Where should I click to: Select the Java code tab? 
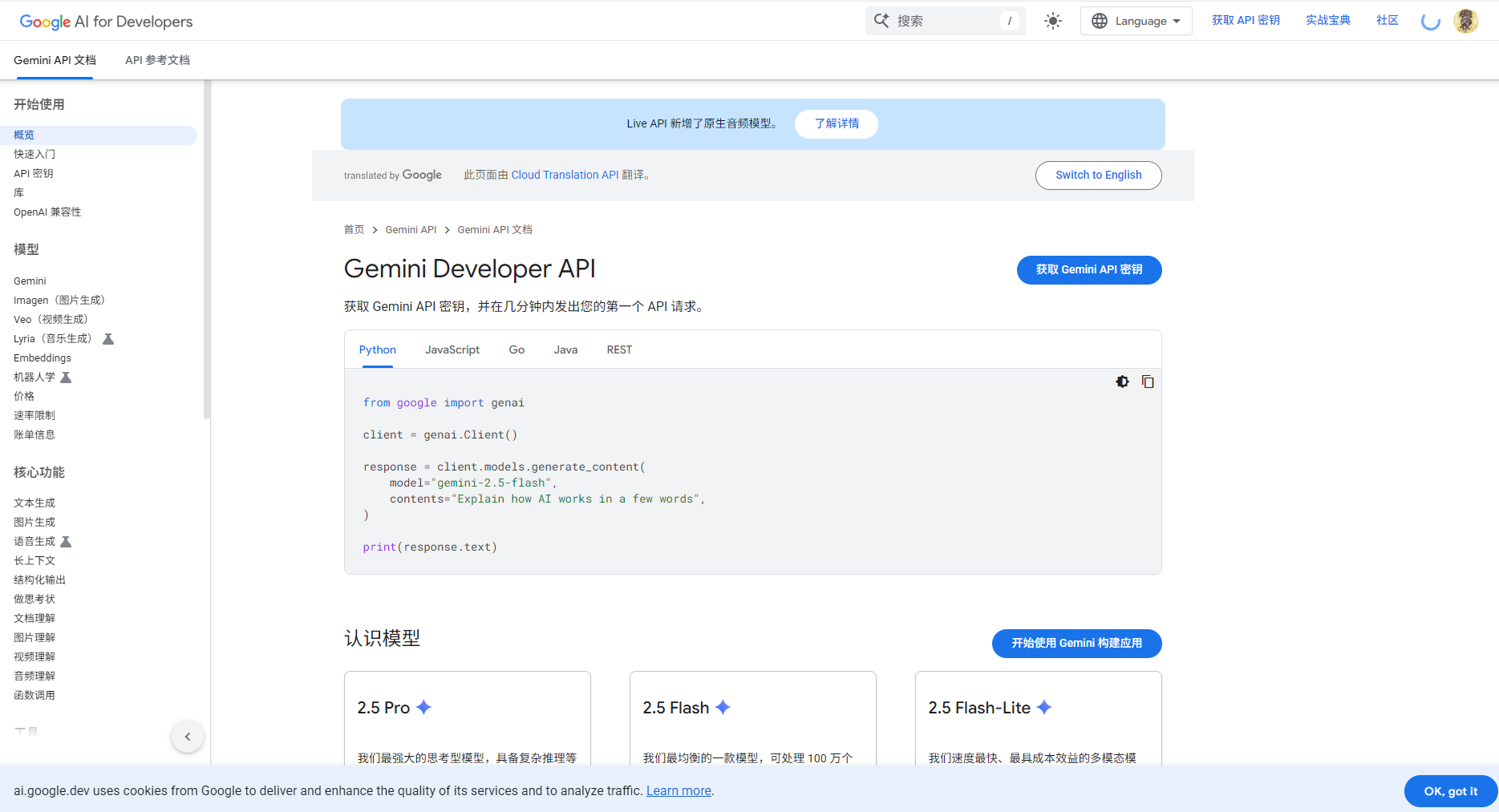565,350
